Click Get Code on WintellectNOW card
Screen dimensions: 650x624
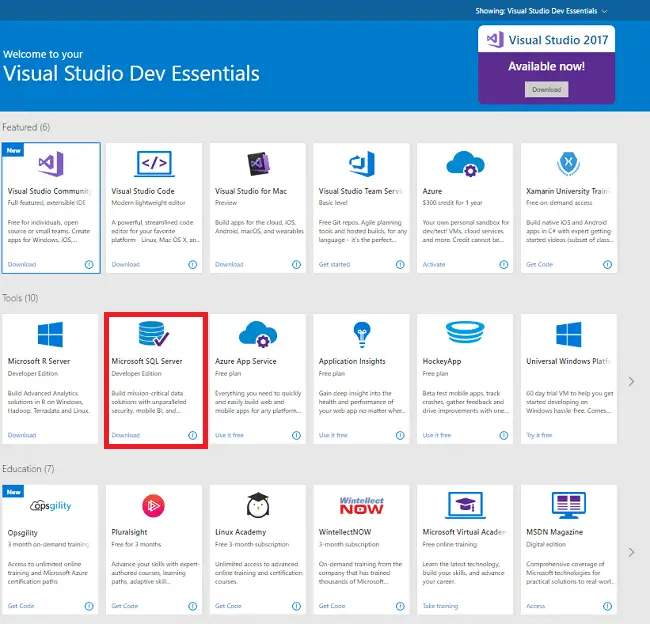click(332, 606)
